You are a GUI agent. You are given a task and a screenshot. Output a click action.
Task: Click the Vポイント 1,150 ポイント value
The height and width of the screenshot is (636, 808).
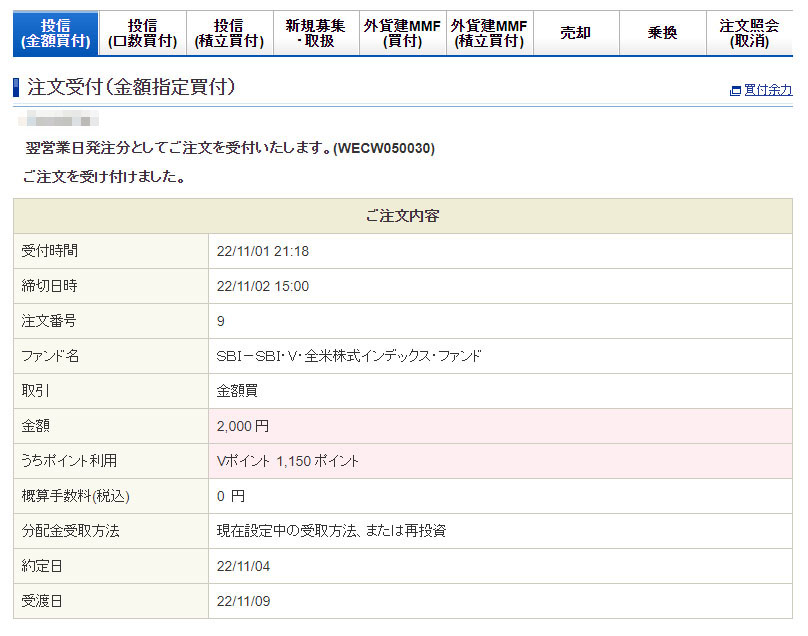tap(288, 461)
